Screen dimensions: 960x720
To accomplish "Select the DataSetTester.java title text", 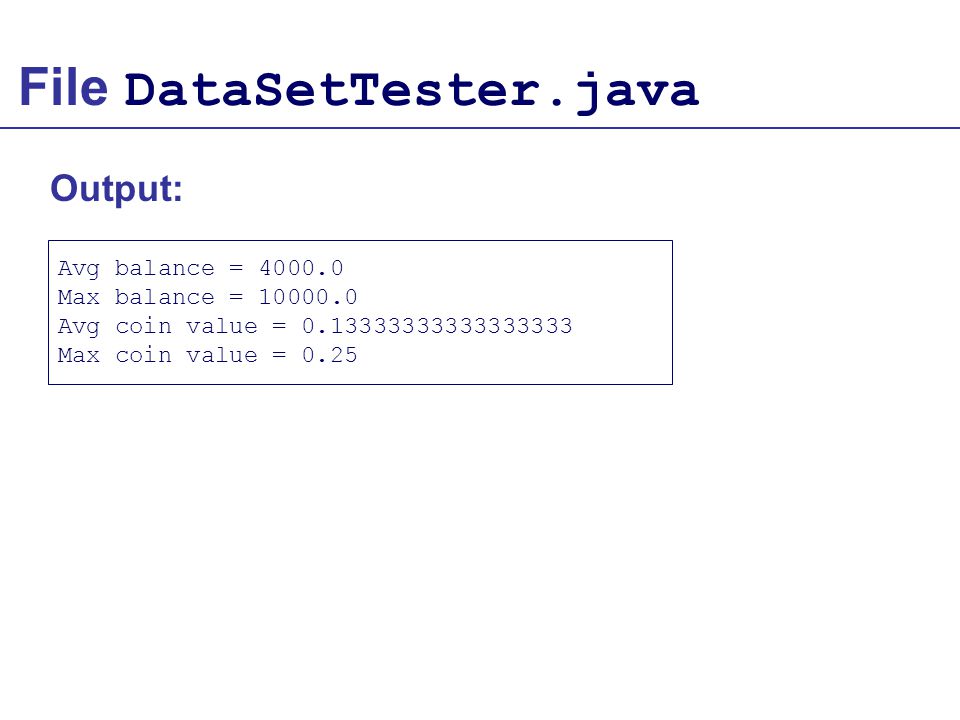I will click(x=411, y=92).
